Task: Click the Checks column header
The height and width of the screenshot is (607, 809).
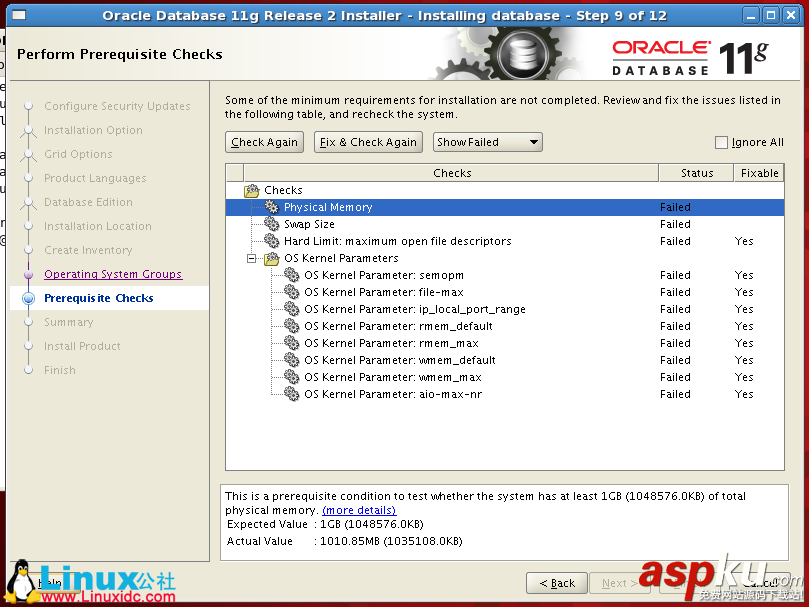Action: [451, 173]
